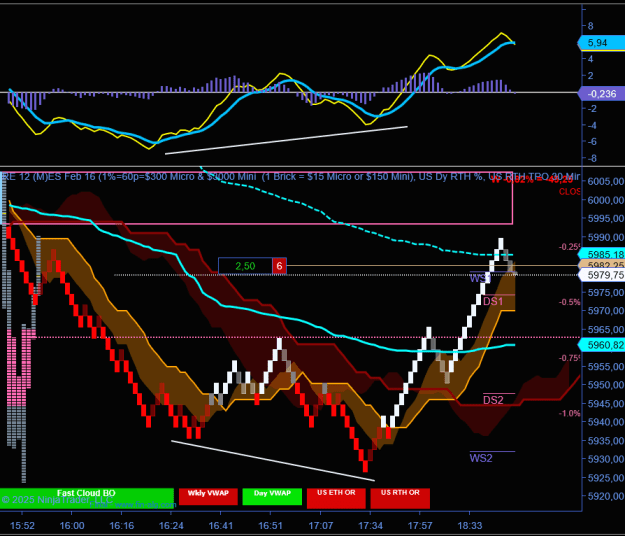Screen dimensions: 625x536
Task: Click the chart title text starting RE 12 (M)ES
Action: [290, 177]
